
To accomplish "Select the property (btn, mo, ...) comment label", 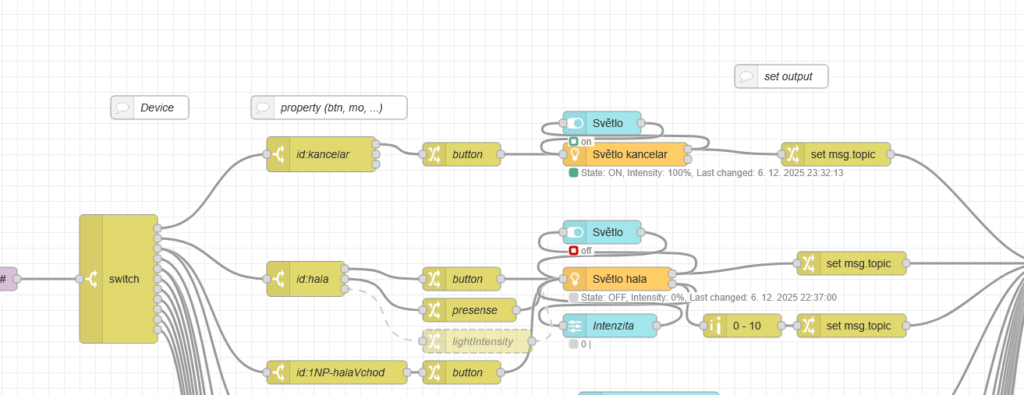I will click(331, 108).
